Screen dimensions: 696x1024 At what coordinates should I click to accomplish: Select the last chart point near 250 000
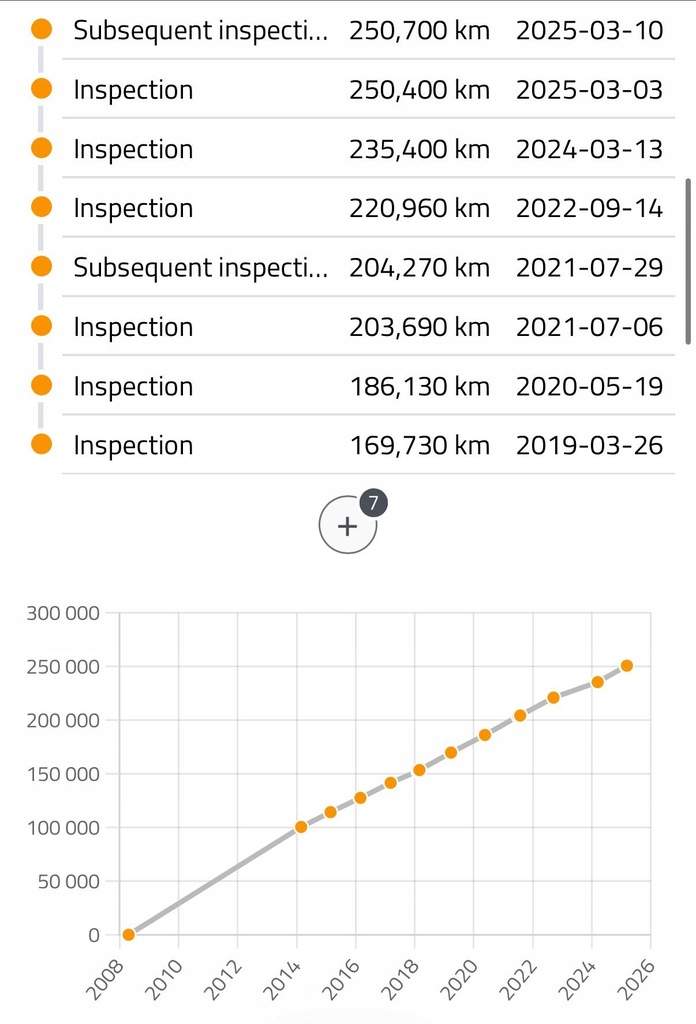click(627, 665)
